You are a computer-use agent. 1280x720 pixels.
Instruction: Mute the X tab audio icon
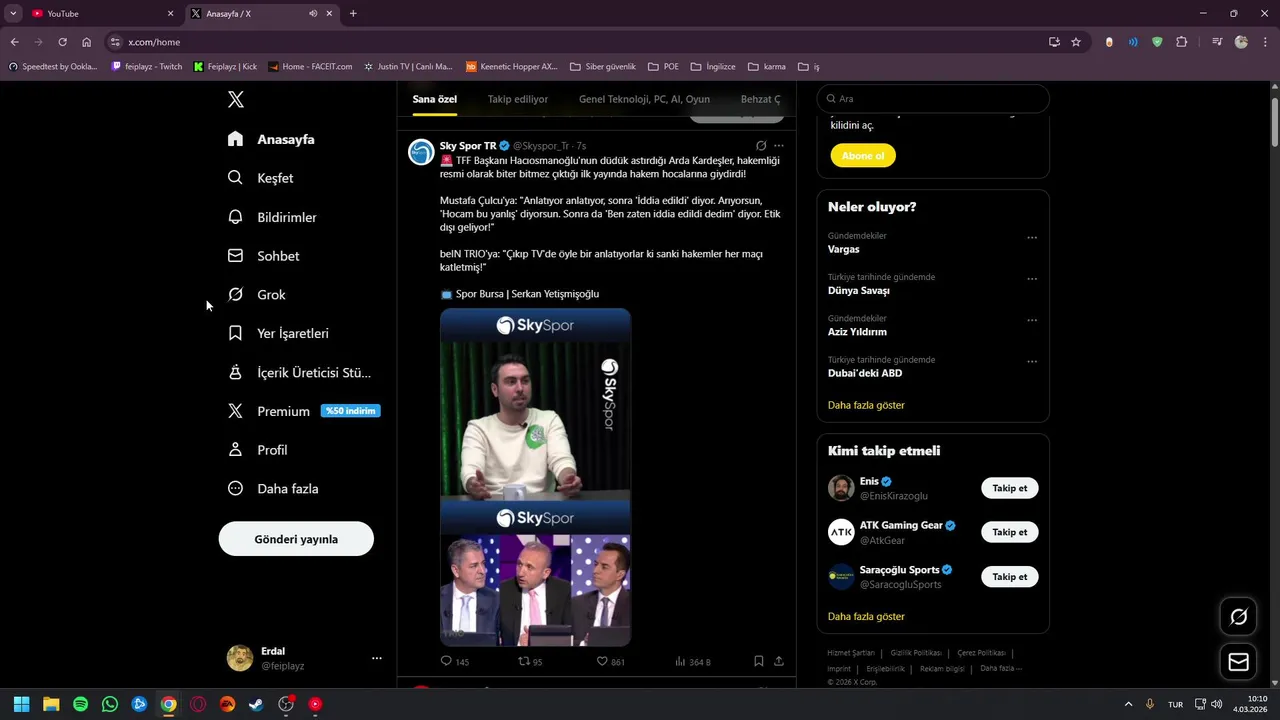pos(313,13)
